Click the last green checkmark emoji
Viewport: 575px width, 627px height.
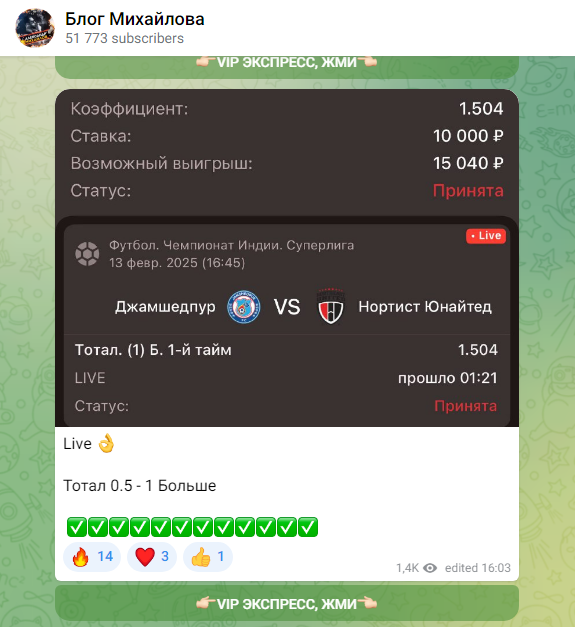coord(308,527)
